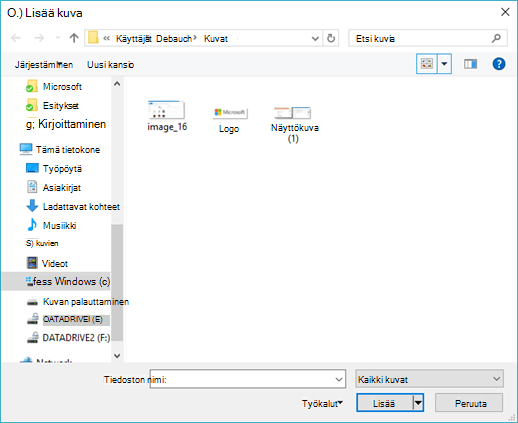The height and width of the screenshot is (423, 518).
Task: Expand the file name dropdown arrow
Action: (x=339, y=379)
